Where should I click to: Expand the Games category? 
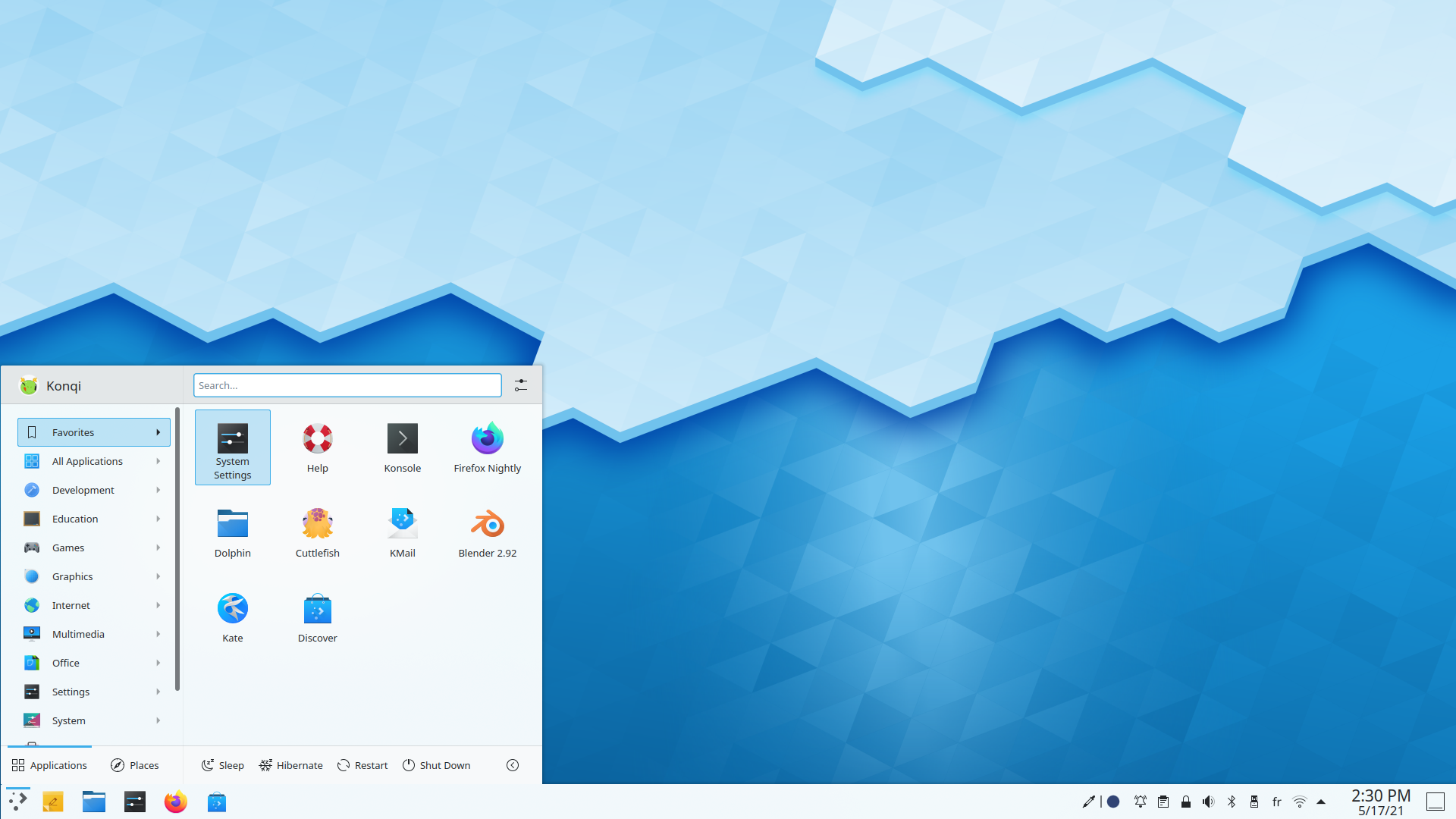(x=91, y=547)
